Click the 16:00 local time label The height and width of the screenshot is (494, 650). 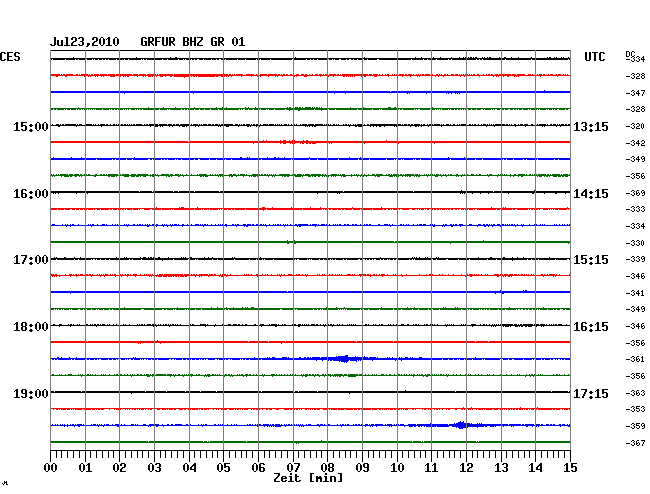[x=31, y=194]
